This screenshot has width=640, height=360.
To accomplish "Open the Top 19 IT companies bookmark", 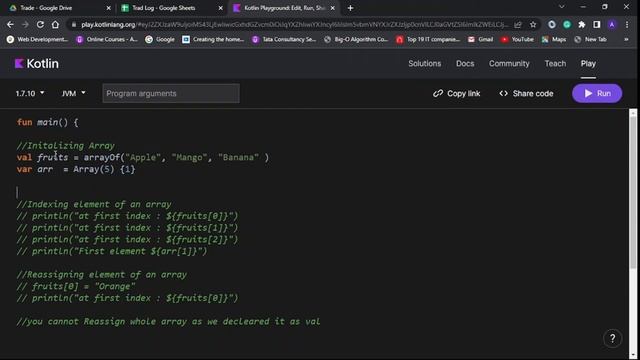I will click(x=428, y=39).
